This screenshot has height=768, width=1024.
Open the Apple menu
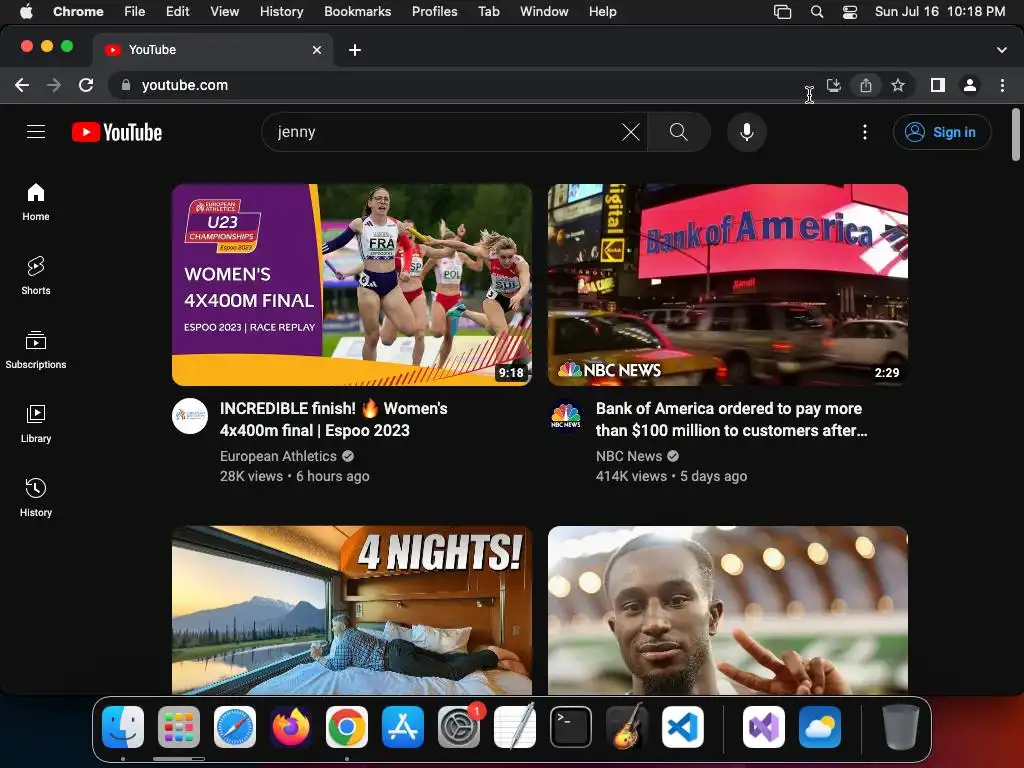[26, 11]
